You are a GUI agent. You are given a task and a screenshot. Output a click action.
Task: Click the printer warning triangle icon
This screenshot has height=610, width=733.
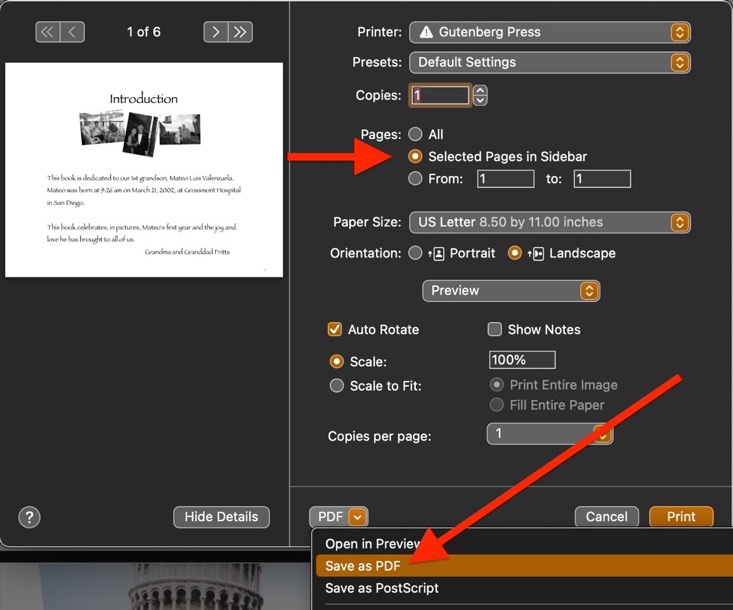(x=426, y=32)
